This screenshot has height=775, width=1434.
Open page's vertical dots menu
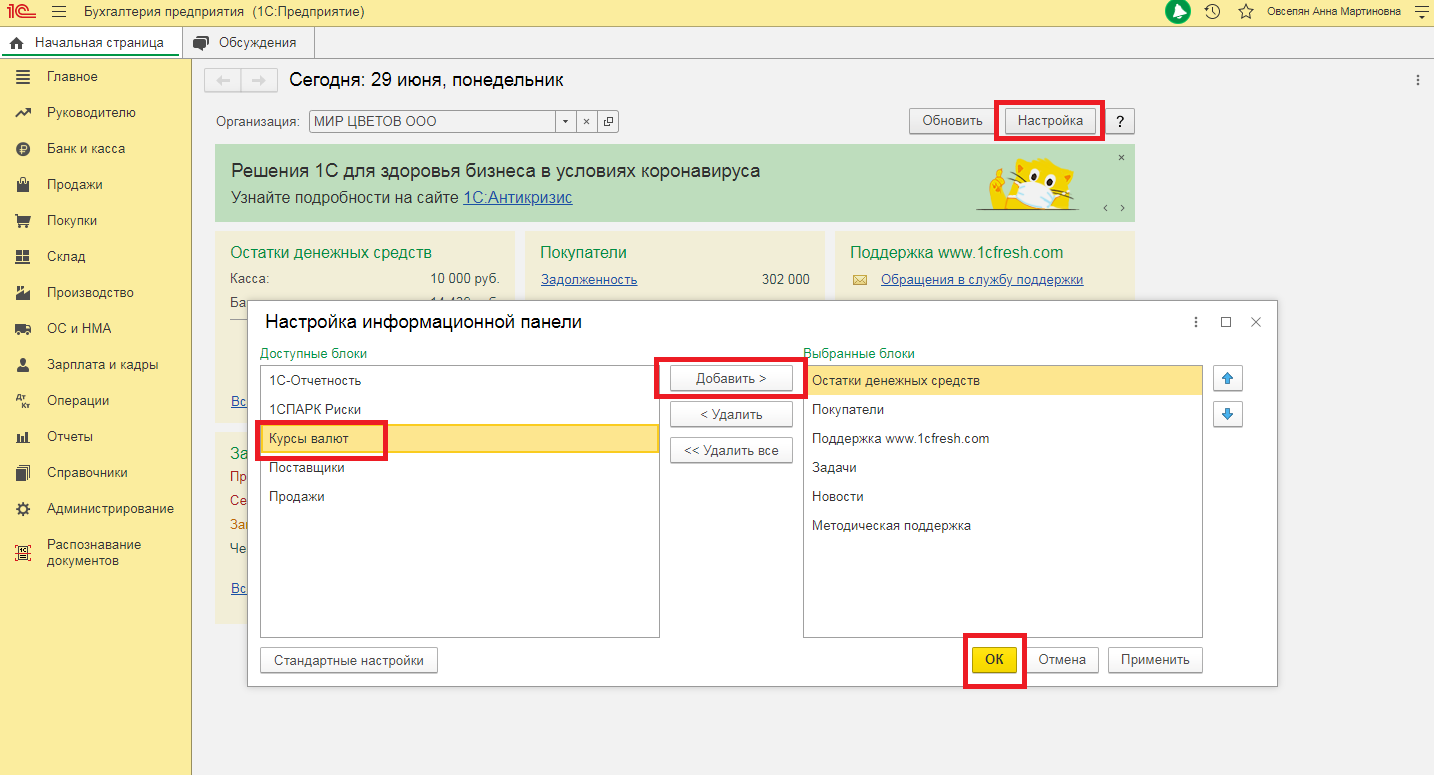pyautogui.click(x=1417, y=80)
